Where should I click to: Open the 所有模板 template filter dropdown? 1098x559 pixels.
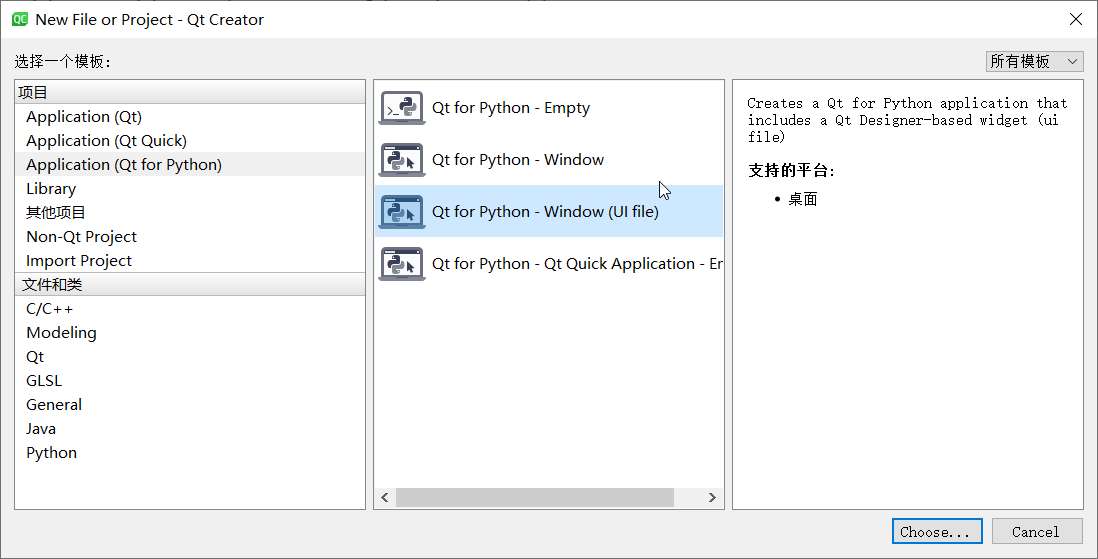pos(1035,62)
